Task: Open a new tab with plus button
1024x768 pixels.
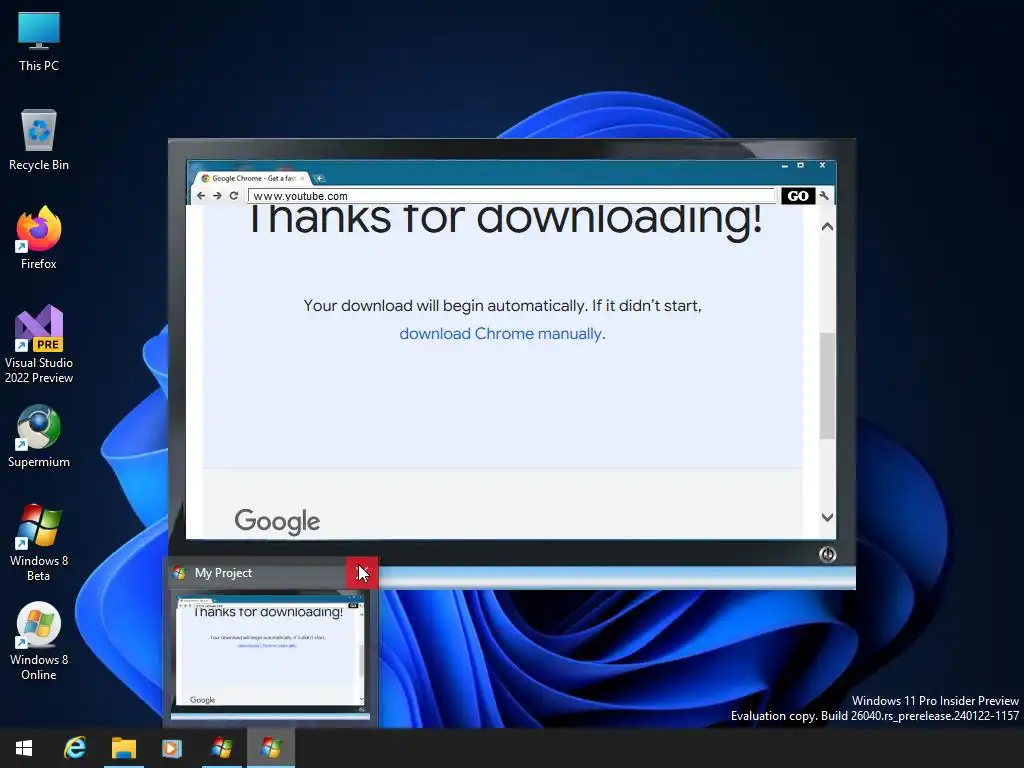Action: coord(319,178)
